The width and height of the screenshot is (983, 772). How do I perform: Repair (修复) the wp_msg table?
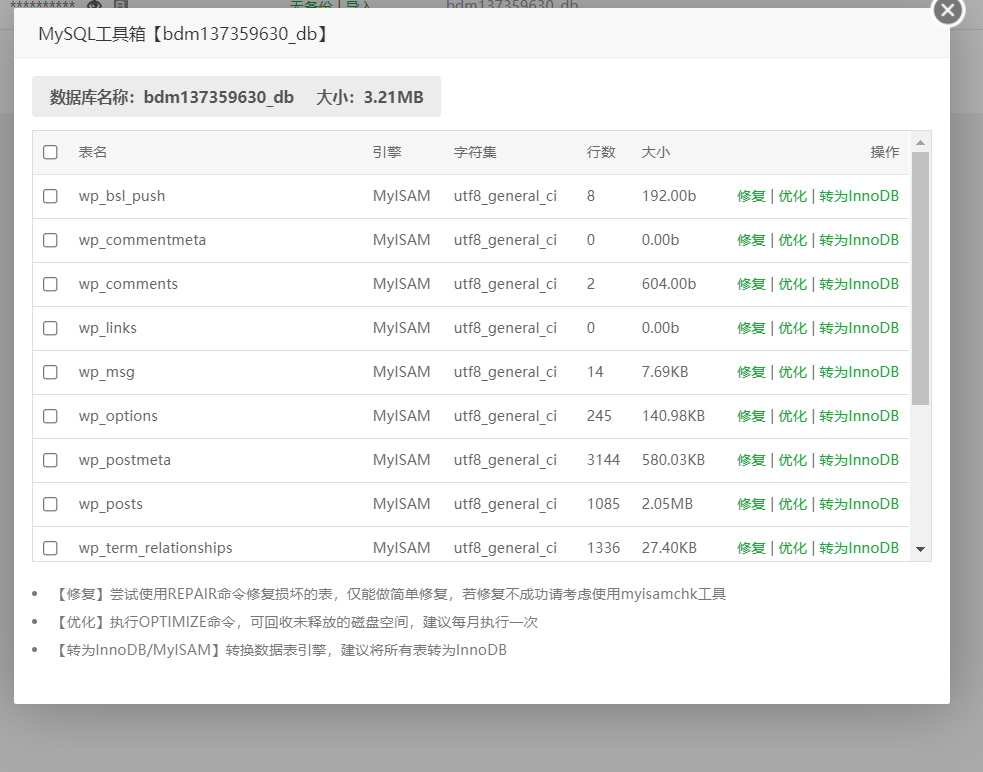(x=751, y=372)
